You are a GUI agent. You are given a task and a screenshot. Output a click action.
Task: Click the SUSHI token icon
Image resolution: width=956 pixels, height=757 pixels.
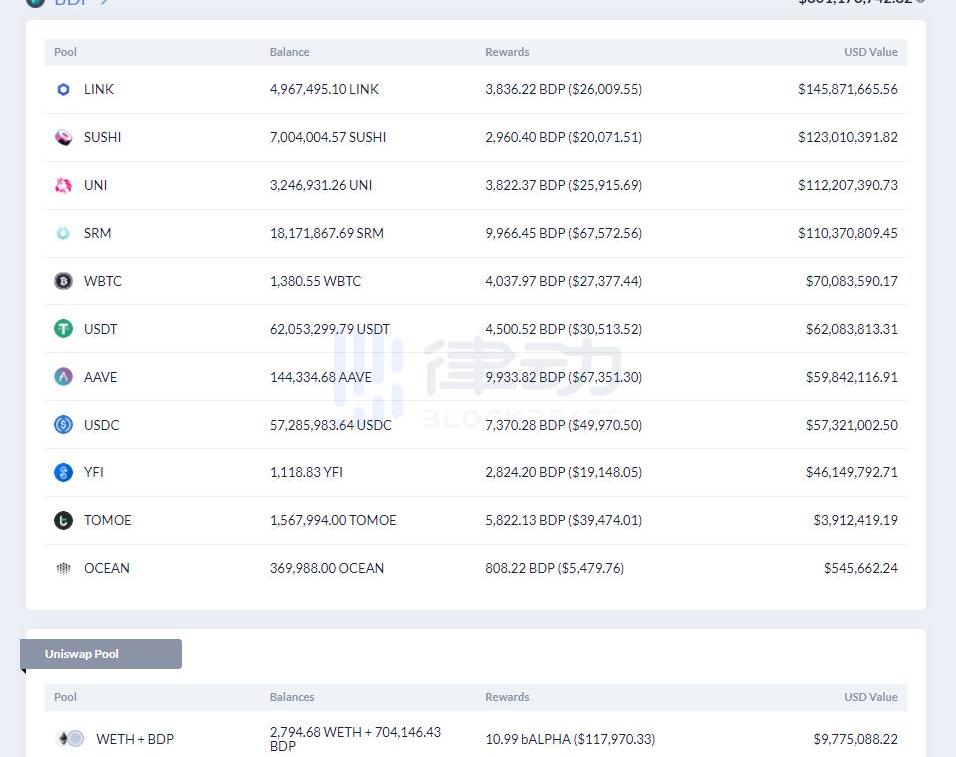63,137
